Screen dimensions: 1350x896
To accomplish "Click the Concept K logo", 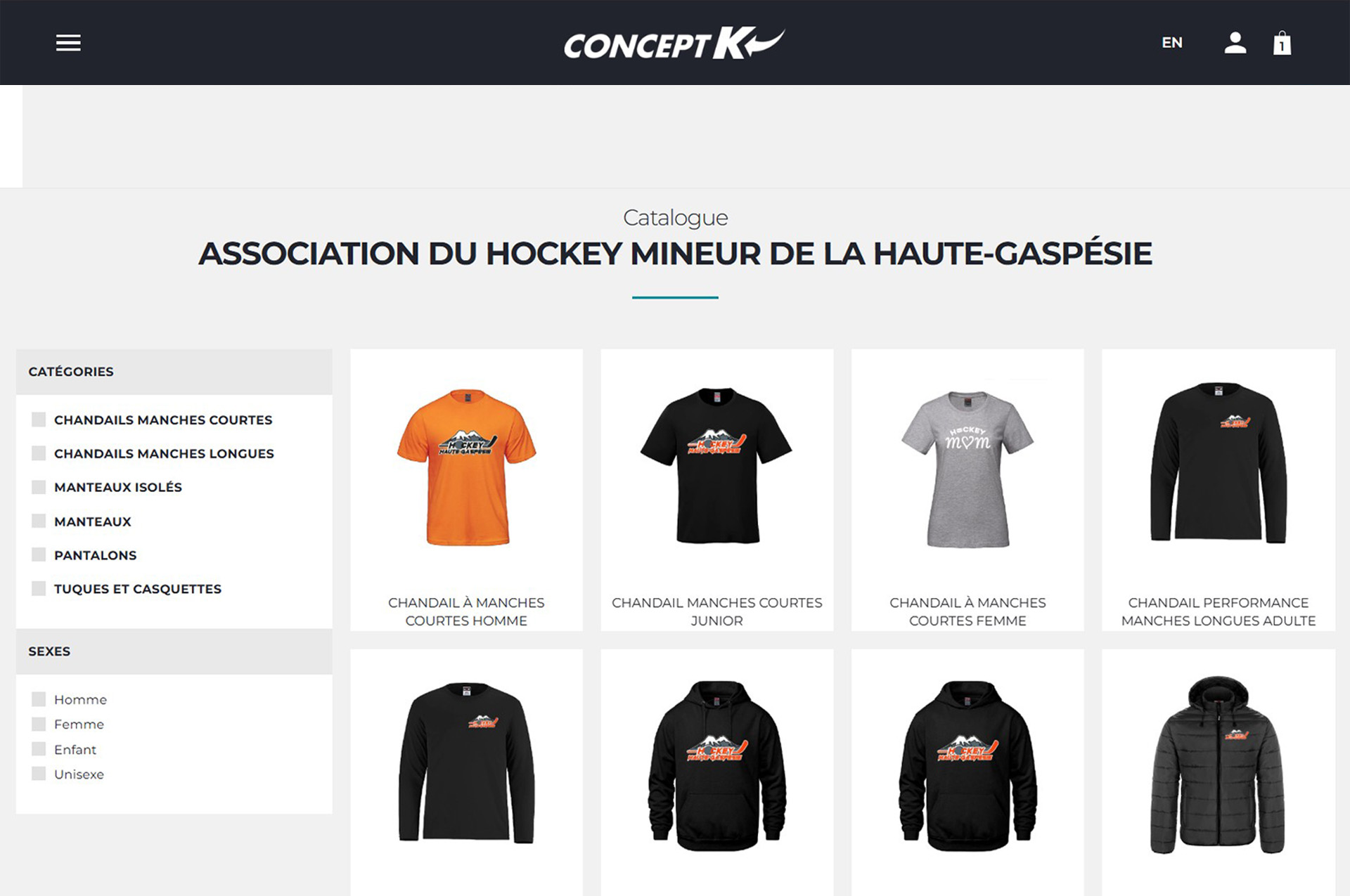I will (x=674, y=44).
